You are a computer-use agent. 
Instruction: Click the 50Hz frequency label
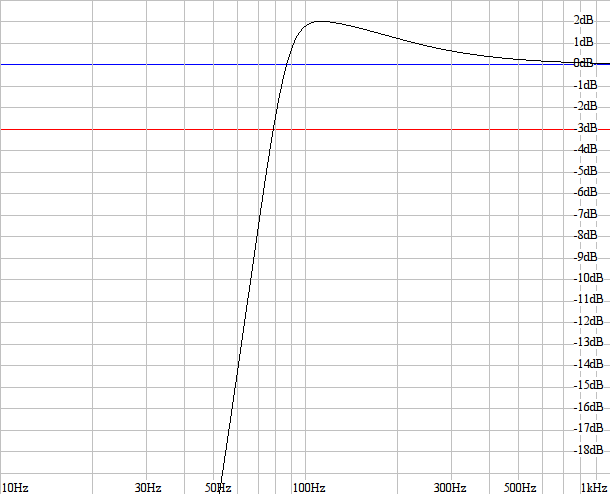click(x=218, y=488)
